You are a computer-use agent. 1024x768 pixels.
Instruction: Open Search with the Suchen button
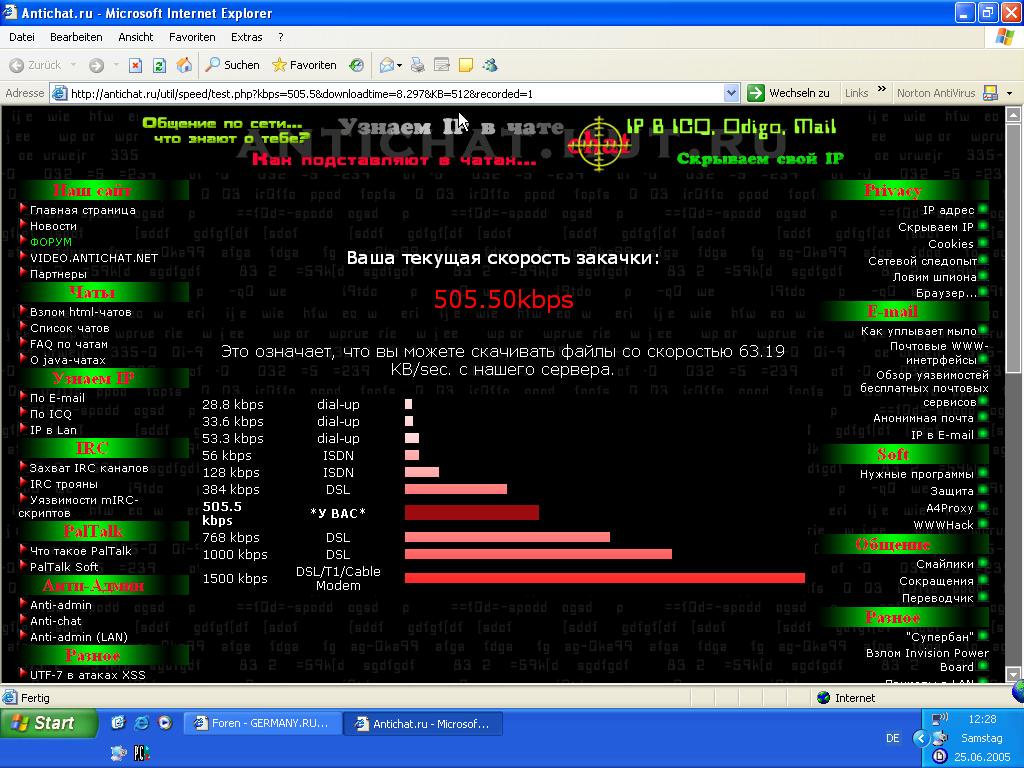click(x=232, y=65)
